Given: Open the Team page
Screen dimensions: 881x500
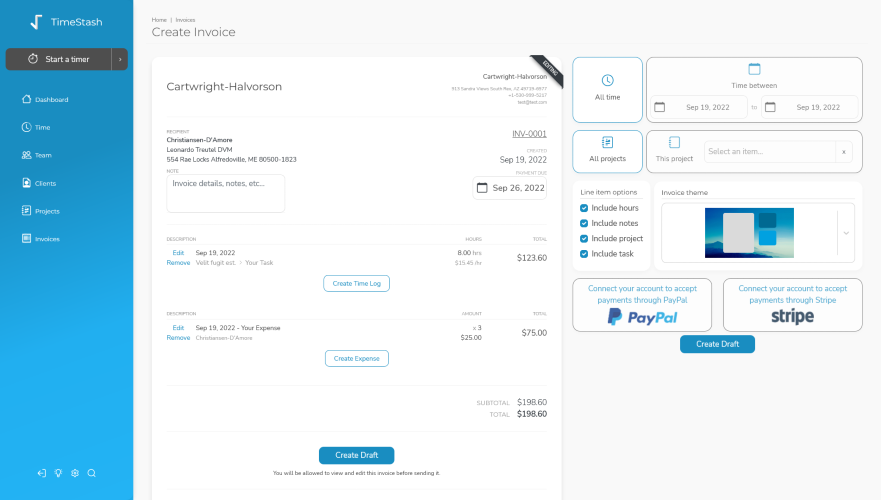Looking at the screenshot, I should click(x=37, y=155).
